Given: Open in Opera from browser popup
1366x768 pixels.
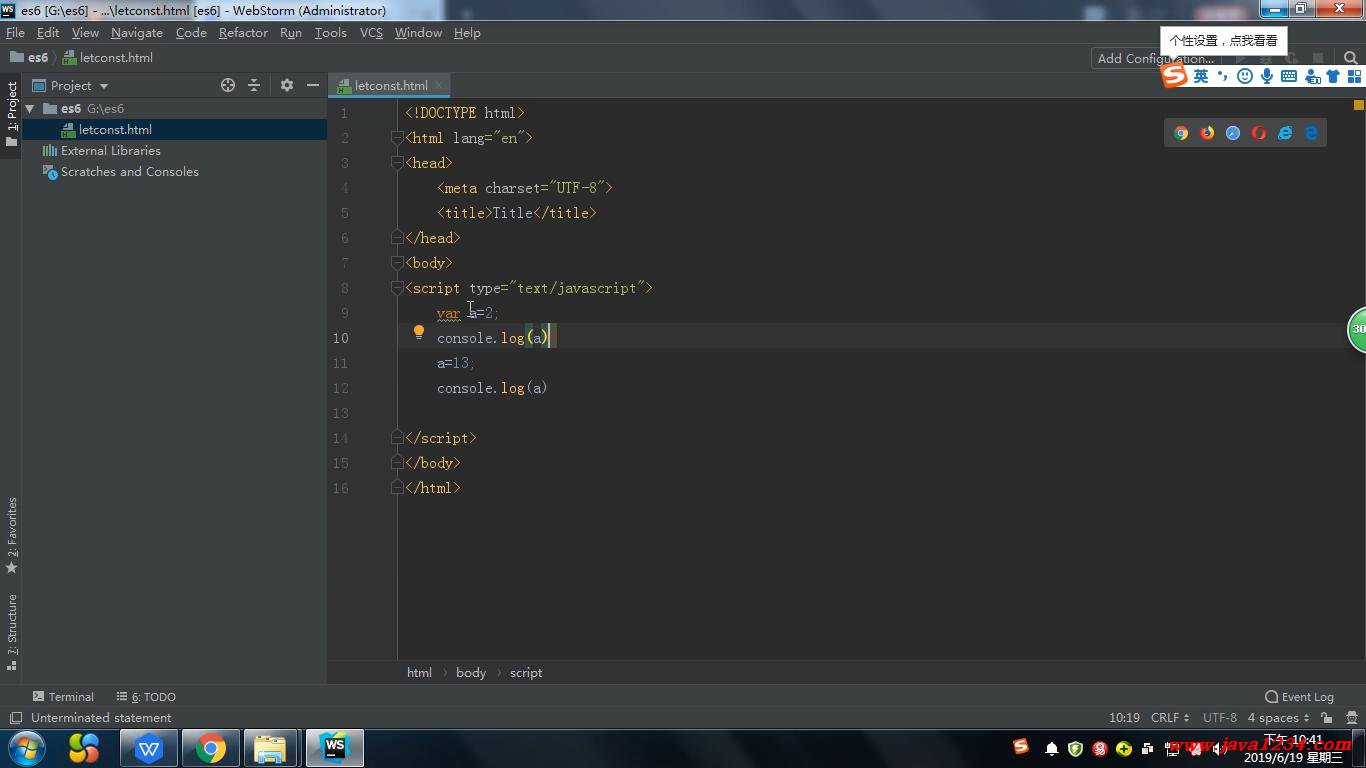Looking at the screenshot, I should click(x=1259, y=133).
